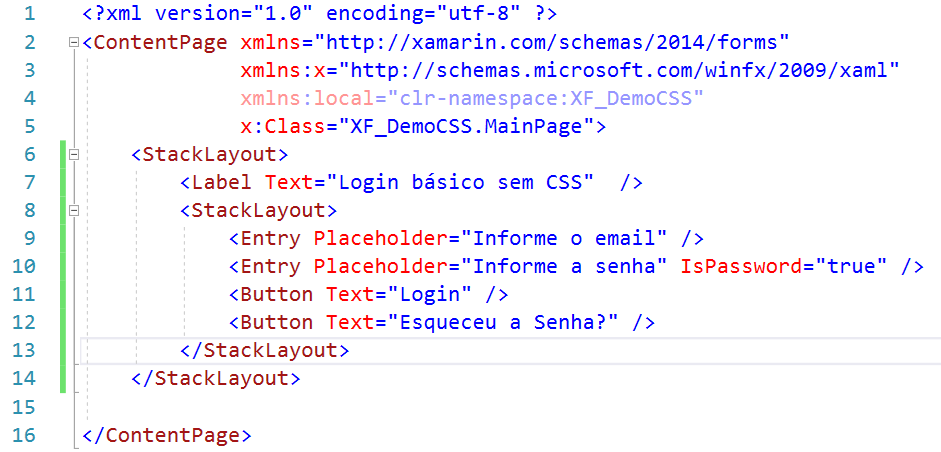The width and height of the screenshot is (941, 452).
Task: Click the Button Text "Login" value
Action: pyautogui.click(x=429, y=295)
